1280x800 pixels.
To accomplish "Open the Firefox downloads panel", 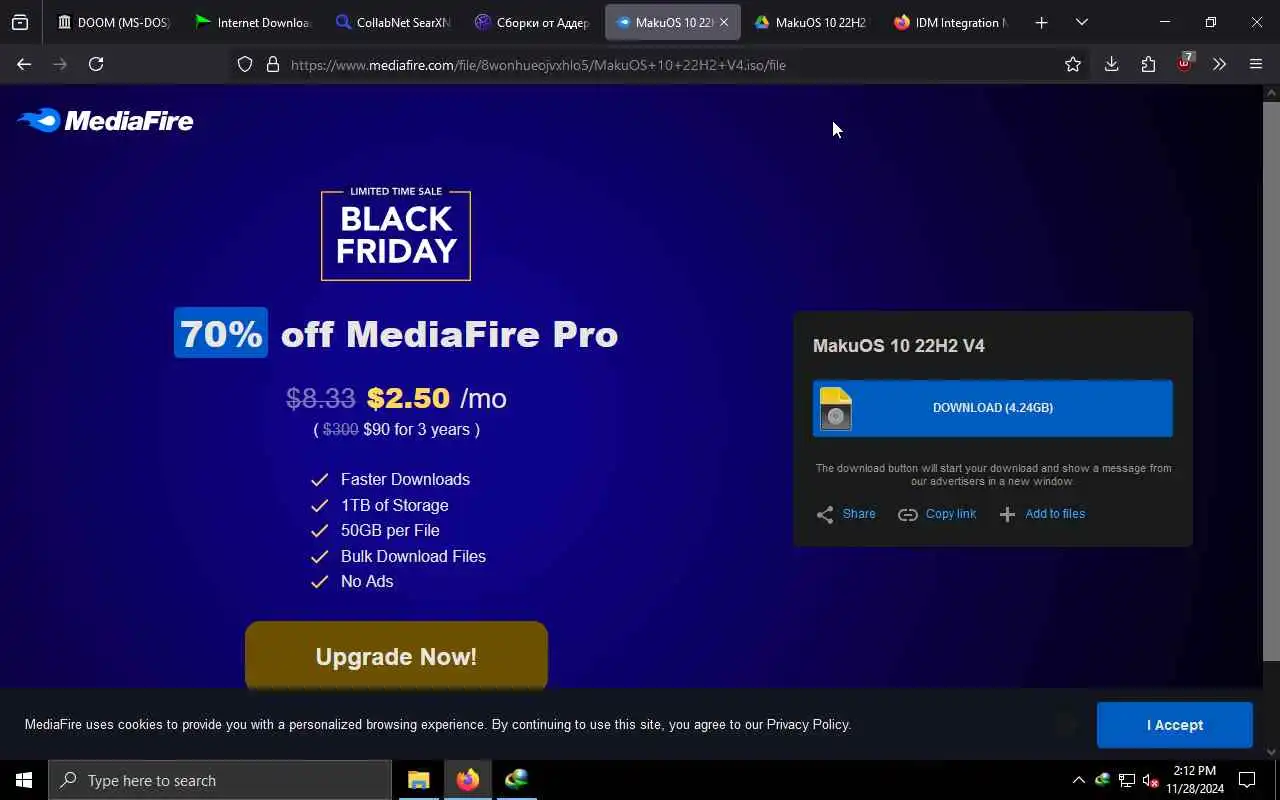I will (x=1111, y=64).
